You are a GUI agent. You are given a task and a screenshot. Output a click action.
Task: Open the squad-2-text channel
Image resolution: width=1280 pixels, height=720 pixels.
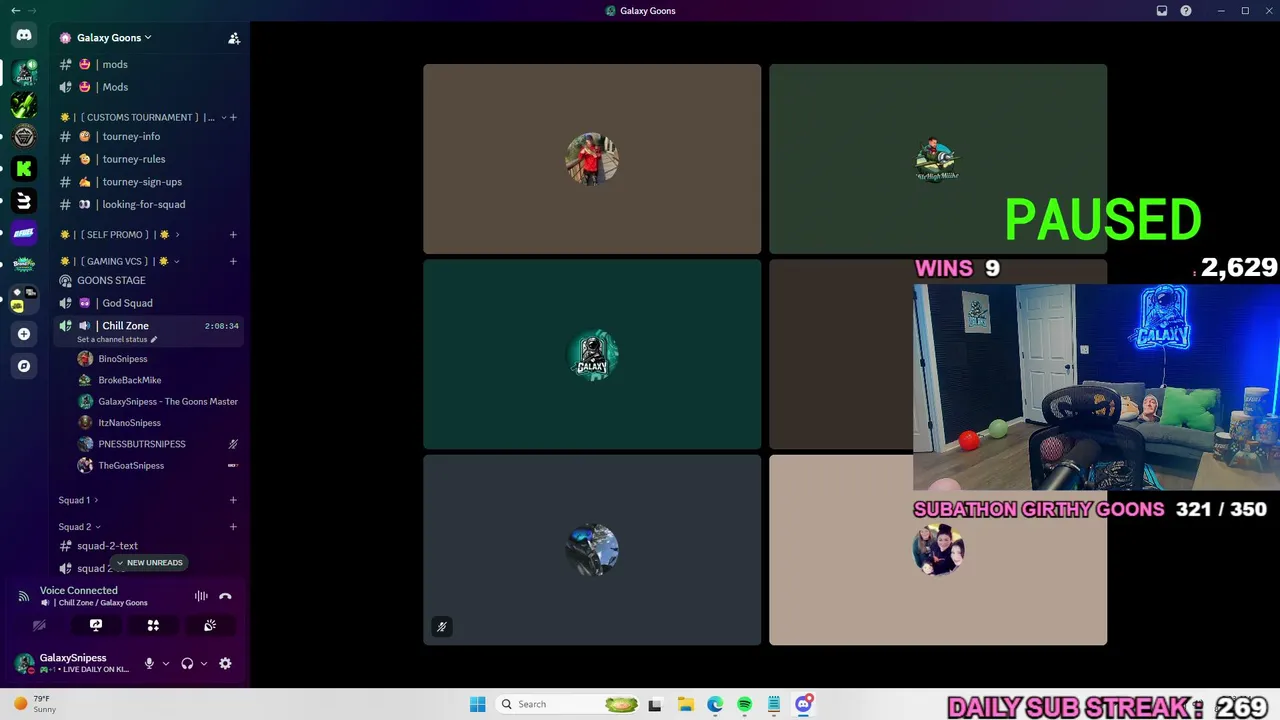pyautogui.click(x=150, y=546)
